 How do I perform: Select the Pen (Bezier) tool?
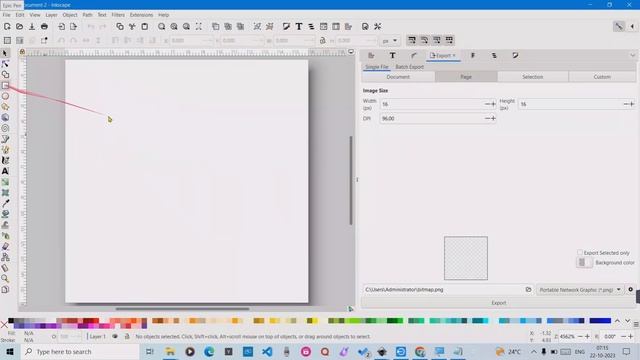[5, 139]
